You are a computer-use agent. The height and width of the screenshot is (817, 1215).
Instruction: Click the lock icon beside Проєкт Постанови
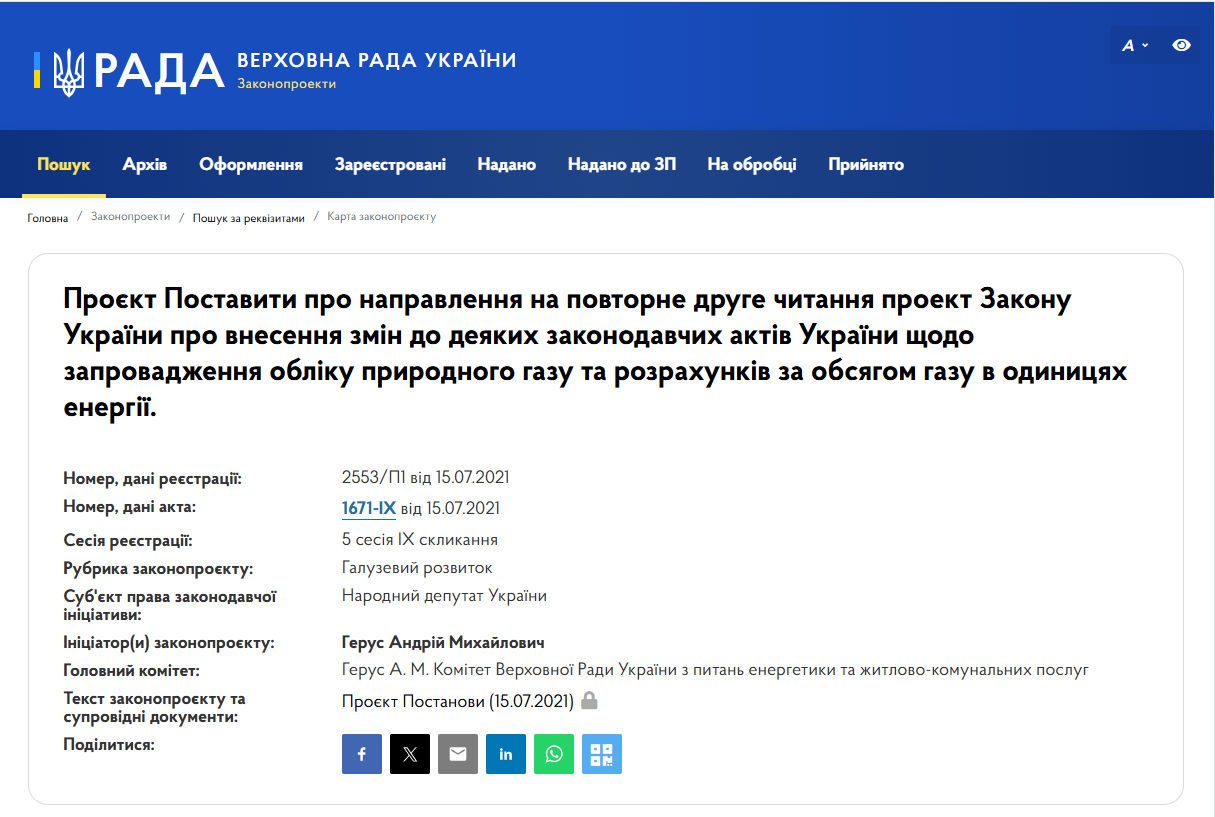[x=590, y=701]
